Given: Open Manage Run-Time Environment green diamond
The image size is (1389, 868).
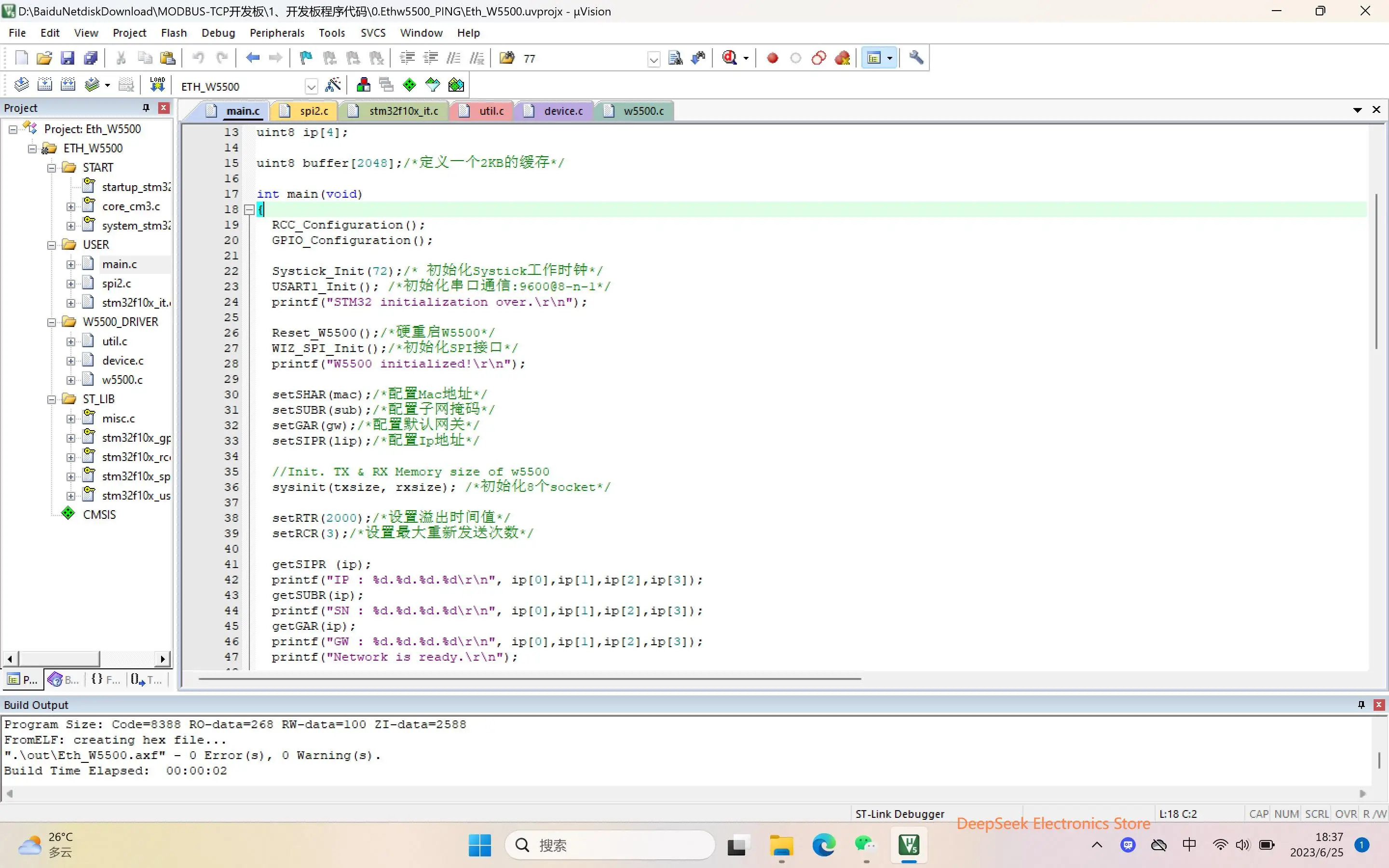Looking at the screenshot, I should pos(409,85).
